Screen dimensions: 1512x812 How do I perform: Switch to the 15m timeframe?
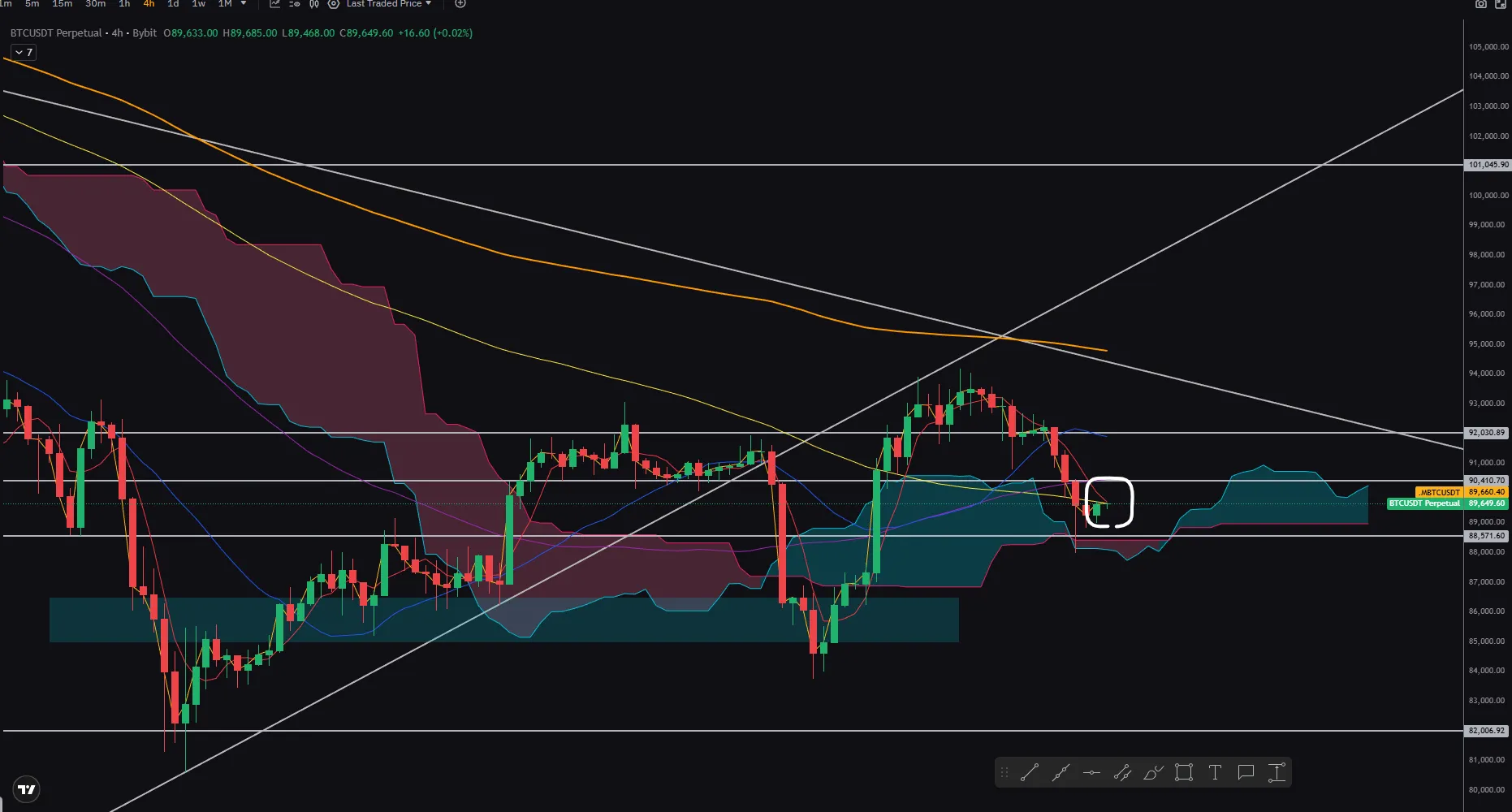[62, 4]
